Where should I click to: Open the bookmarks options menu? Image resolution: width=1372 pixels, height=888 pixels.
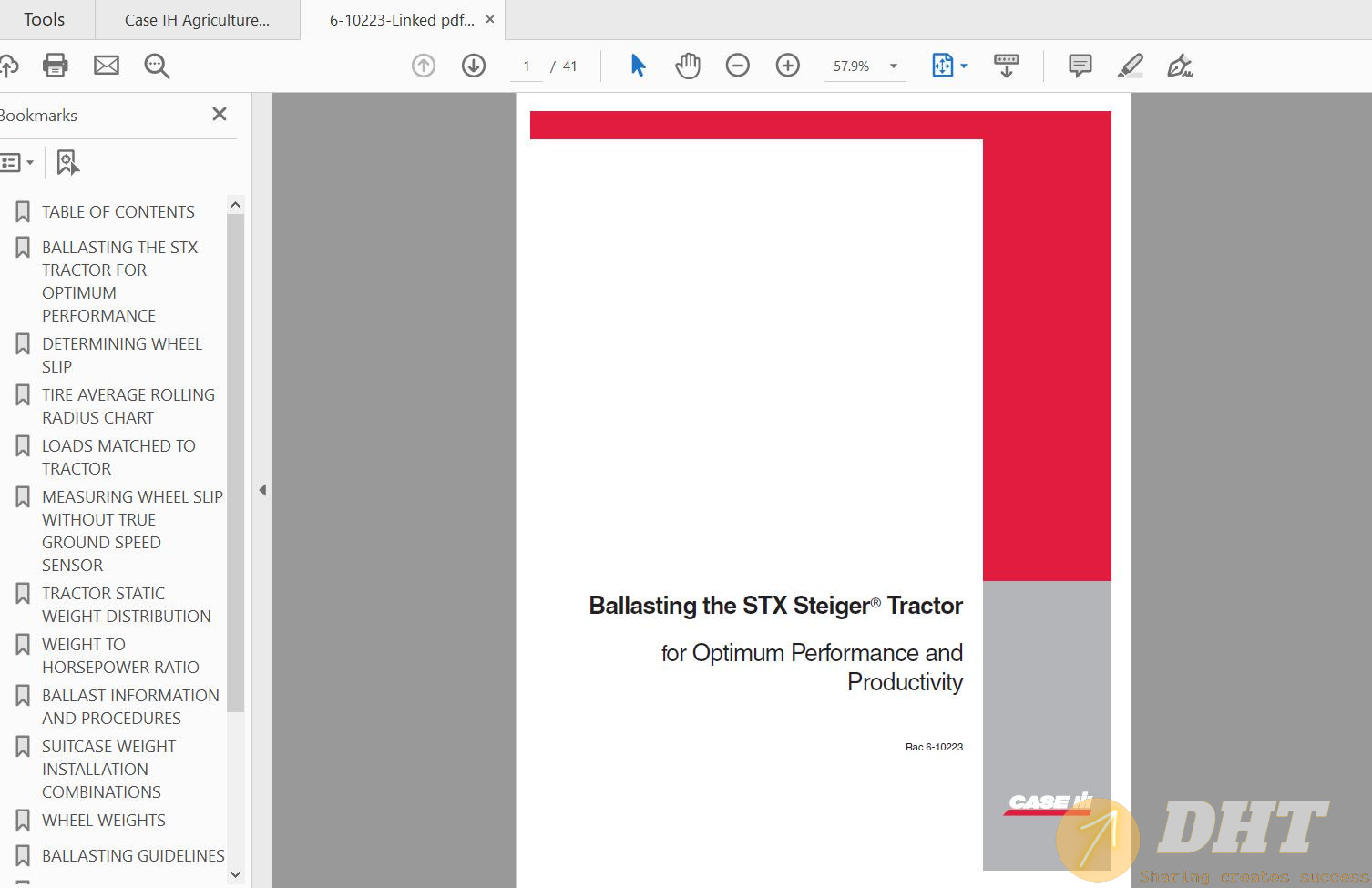[x=17, y=163]
